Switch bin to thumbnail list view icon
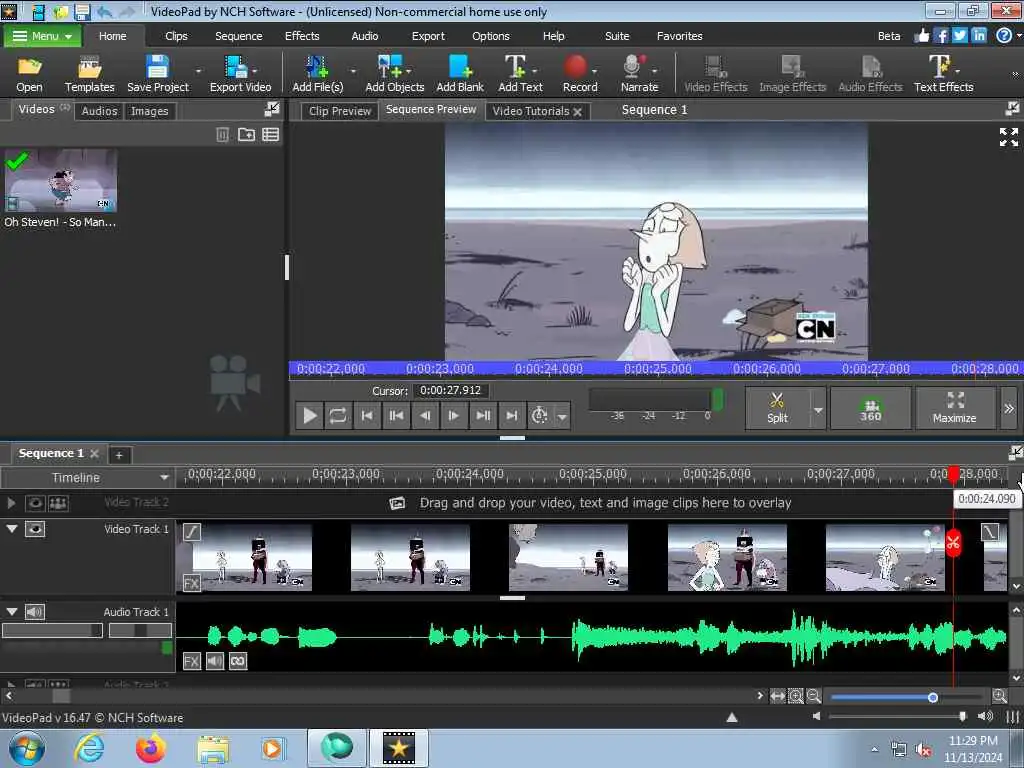This screenshot has height=768, width=1024. [x=270, y=135]
